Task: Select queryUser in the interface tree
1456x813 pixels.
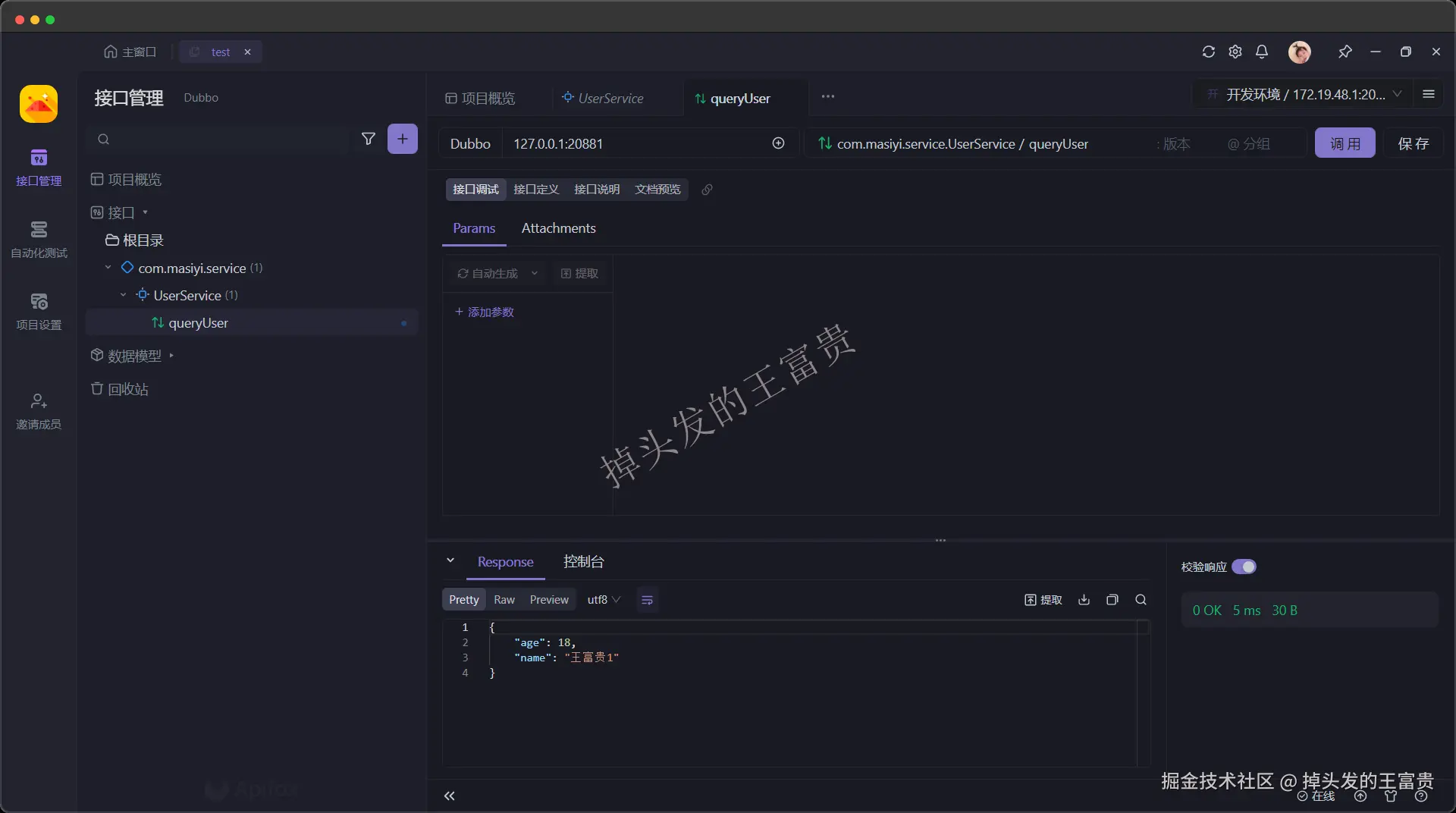Action: pos(252,322)
